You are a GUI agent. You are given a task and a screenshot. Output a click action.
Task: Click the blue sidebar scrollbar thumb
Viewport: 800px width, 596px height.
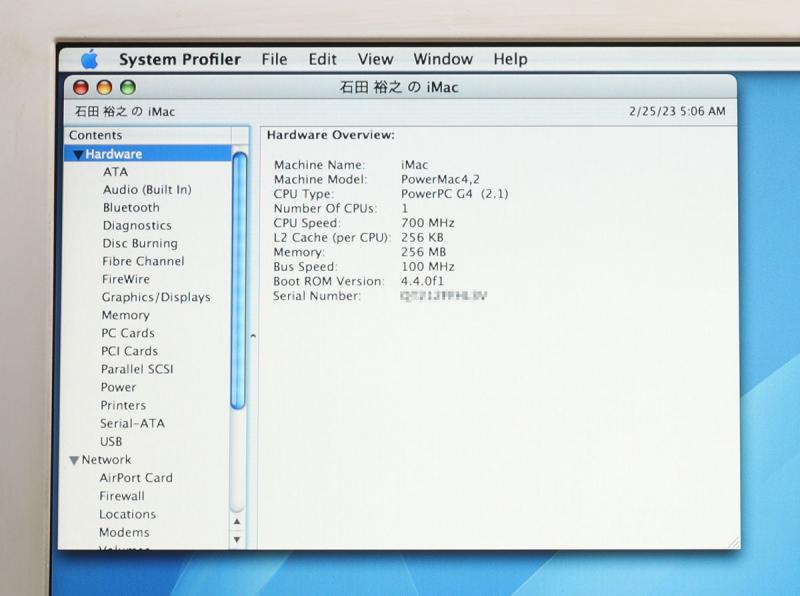click(x=238, y=280)
